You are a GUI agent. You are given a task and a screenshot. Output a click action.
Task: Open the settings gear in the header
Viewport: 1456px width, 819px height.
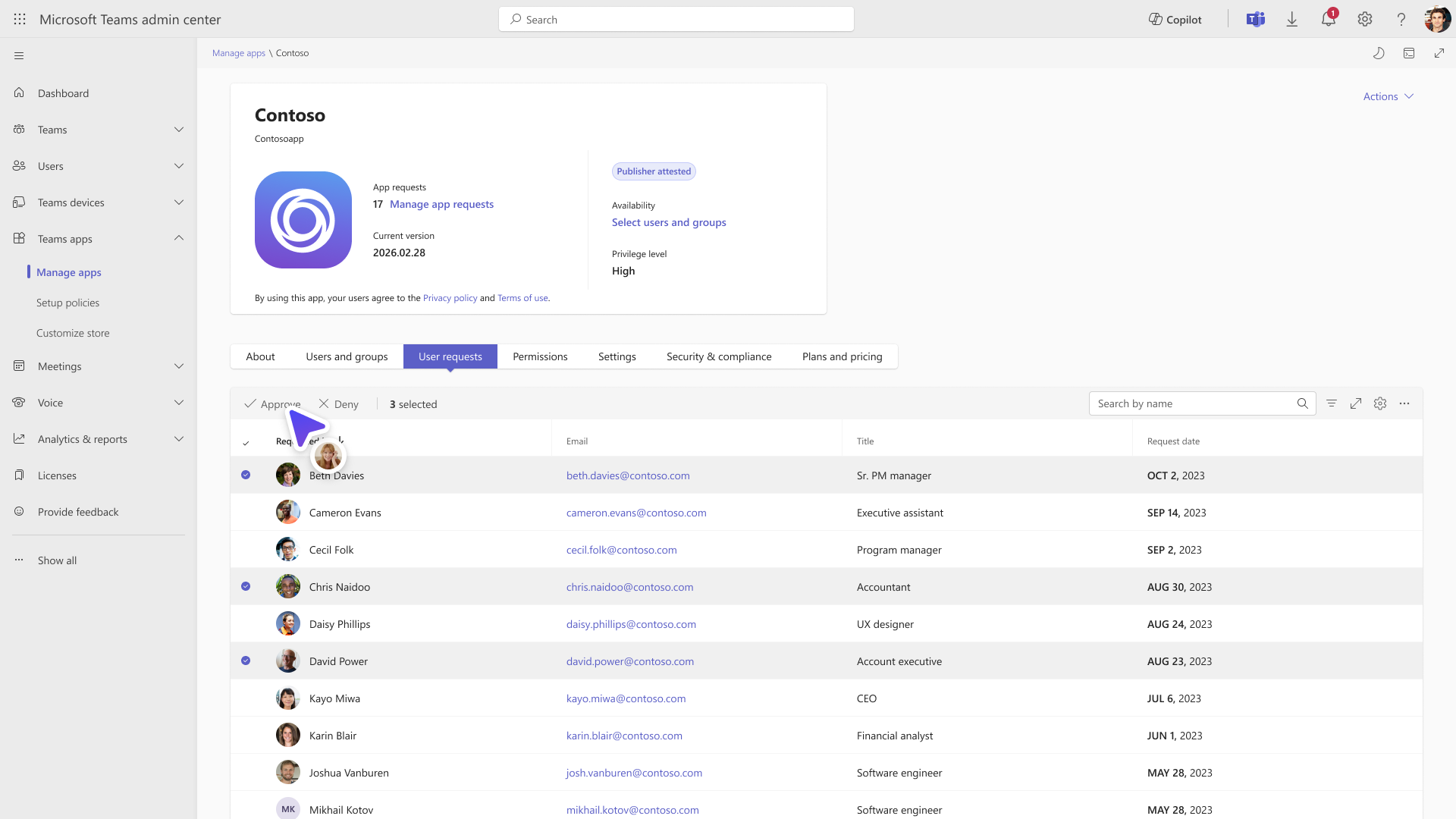[x=1365, y=20]
